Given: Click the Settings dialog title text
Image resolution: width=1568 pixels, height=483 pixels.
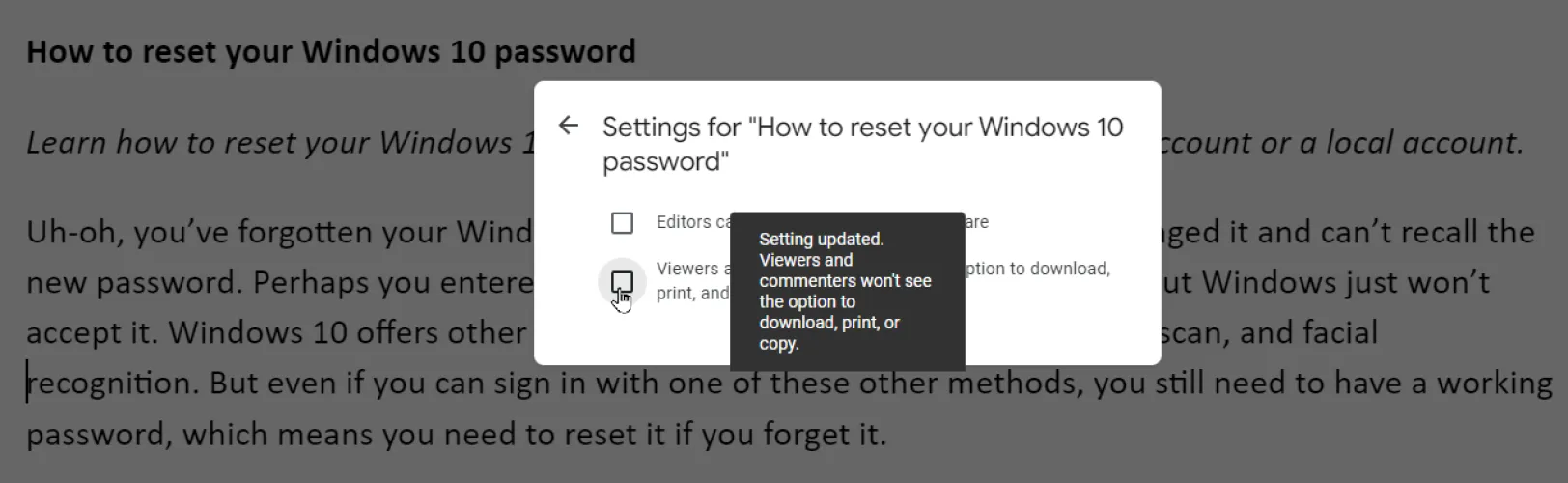Looking at the screenshot, I should (x=862, y=143).
